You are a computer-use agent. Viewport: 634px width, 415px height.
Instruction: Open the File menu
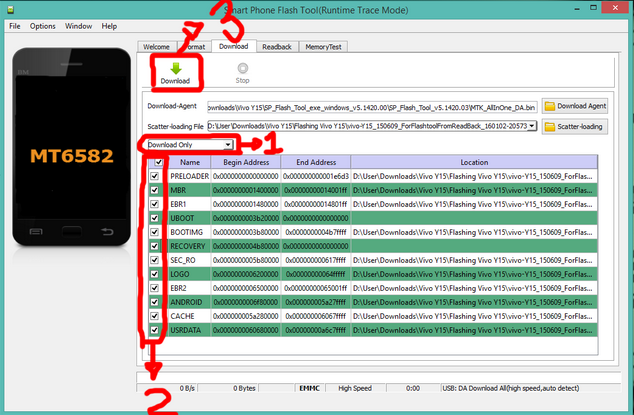(15, 26)
